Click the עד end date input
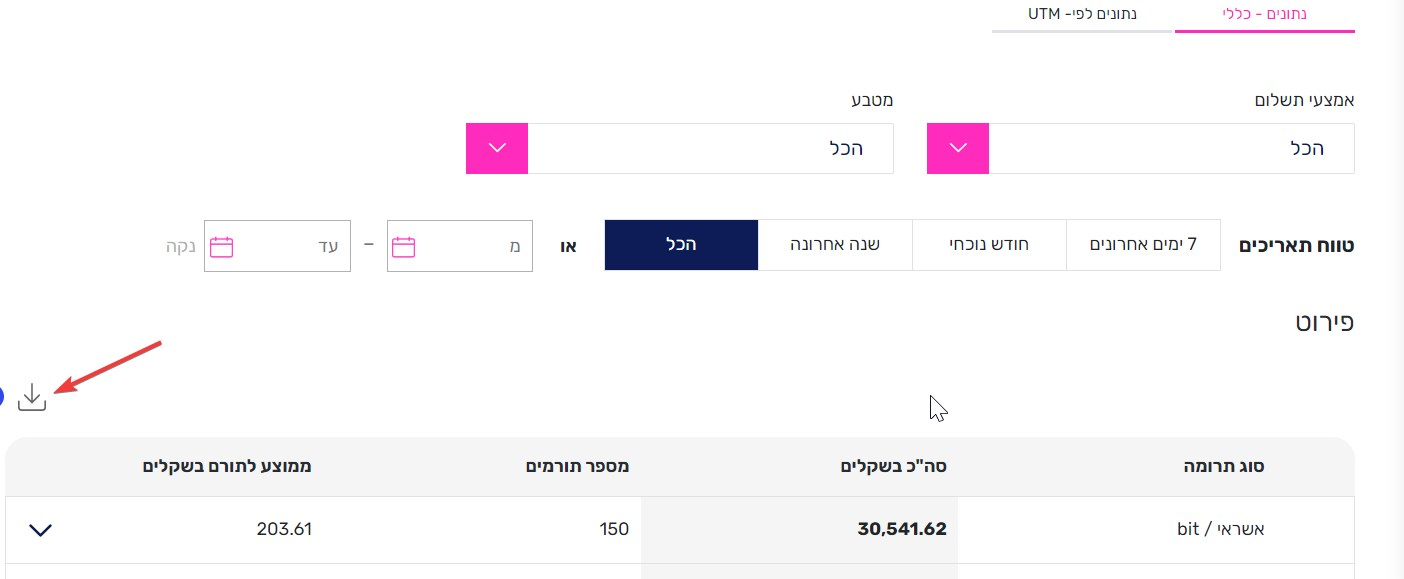The image size is (1404, 579). click(277, 246)
